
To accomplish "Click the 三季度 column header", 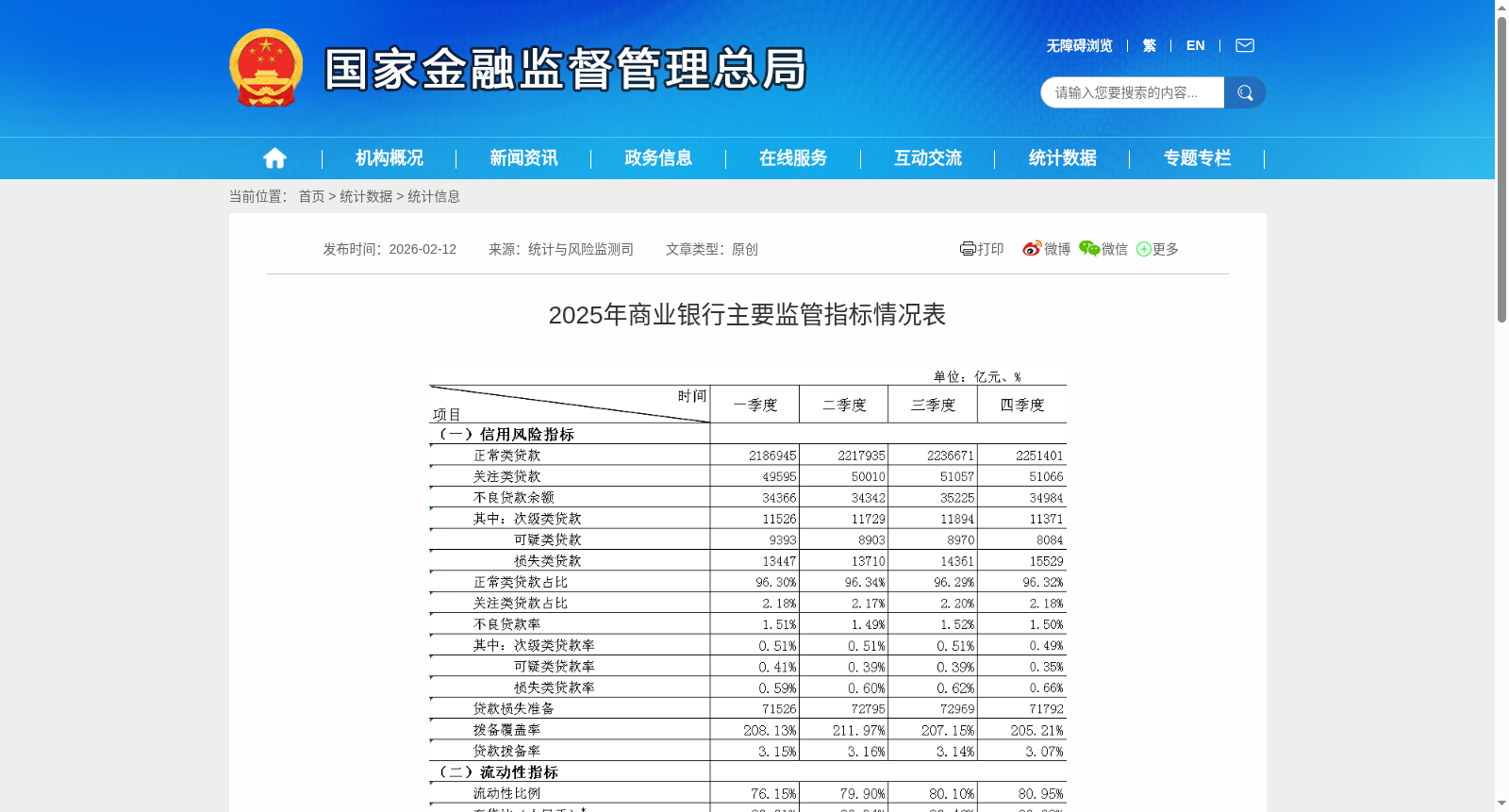I will (x=933, y=405).
